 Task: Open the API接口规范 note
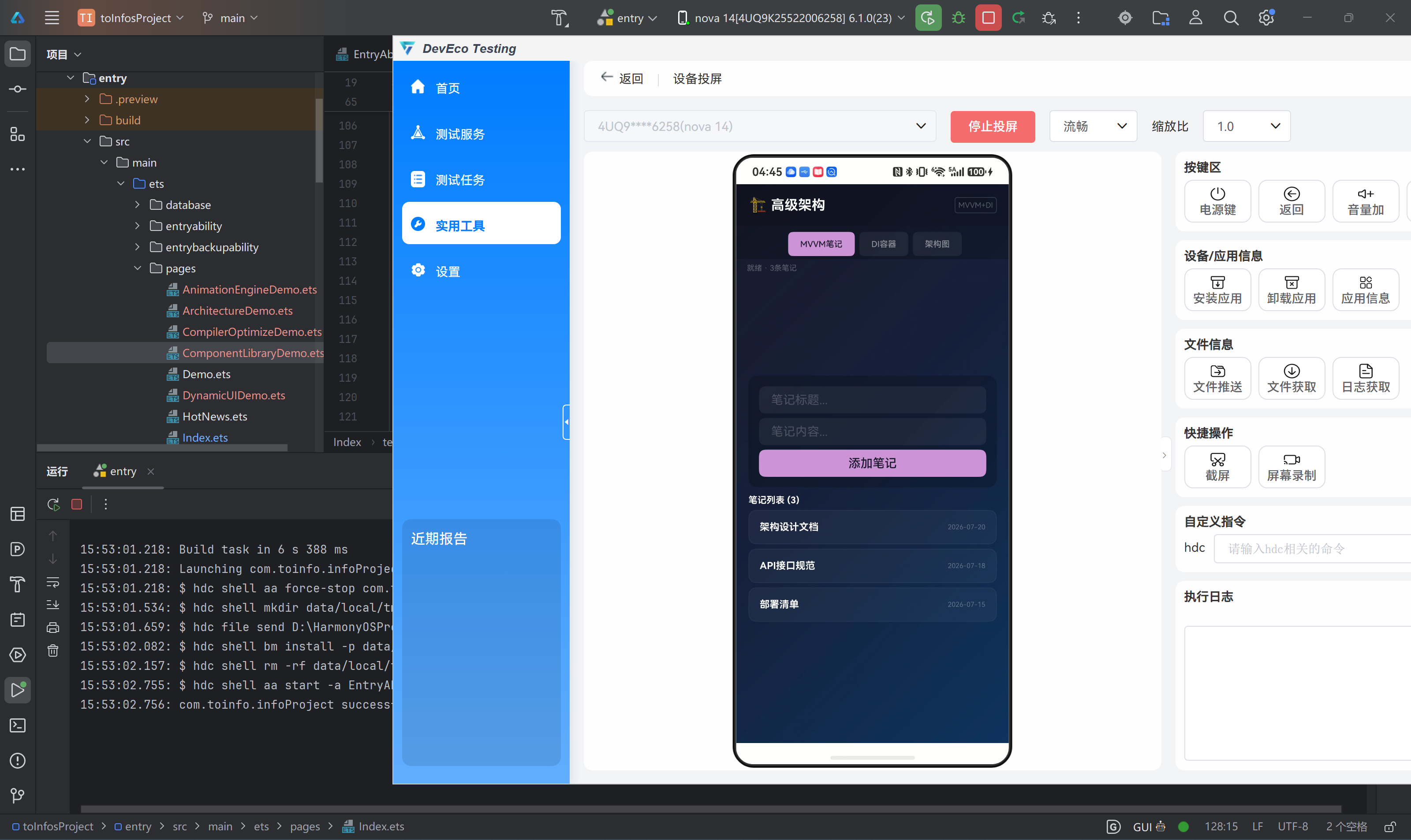(872, 565)
